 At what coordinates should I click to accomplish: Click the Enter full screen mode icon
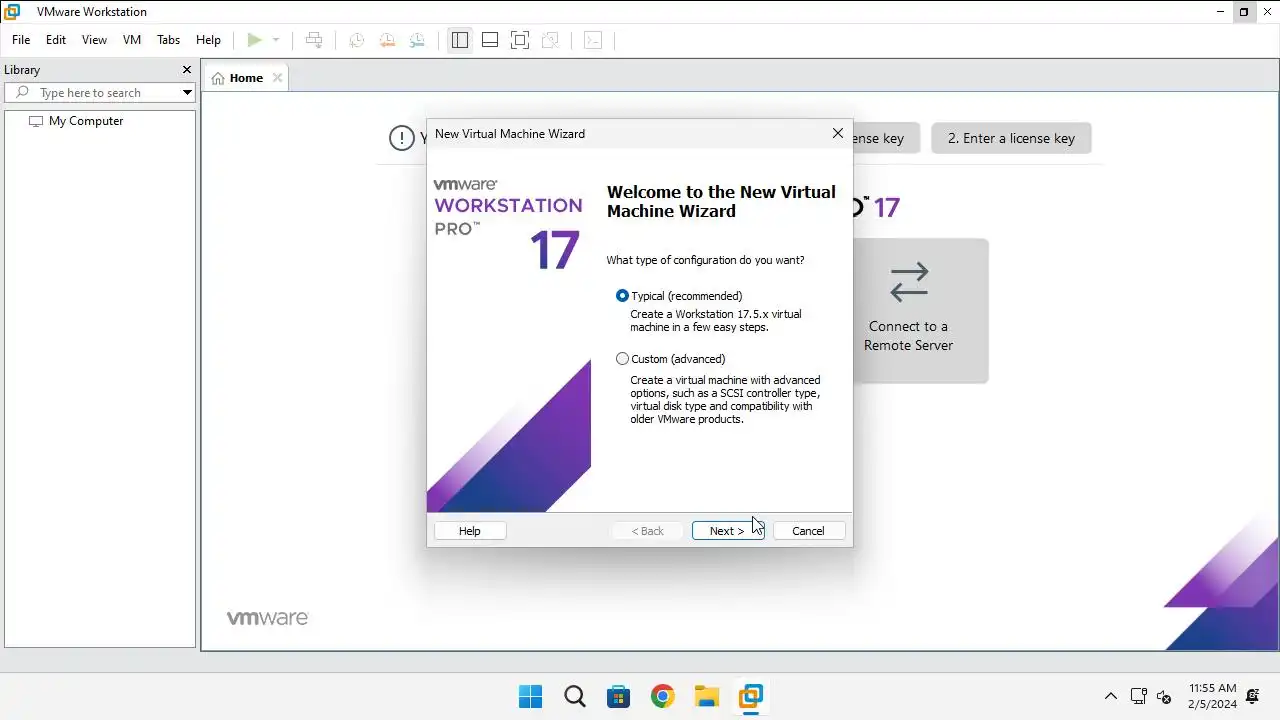pos(520,40)
